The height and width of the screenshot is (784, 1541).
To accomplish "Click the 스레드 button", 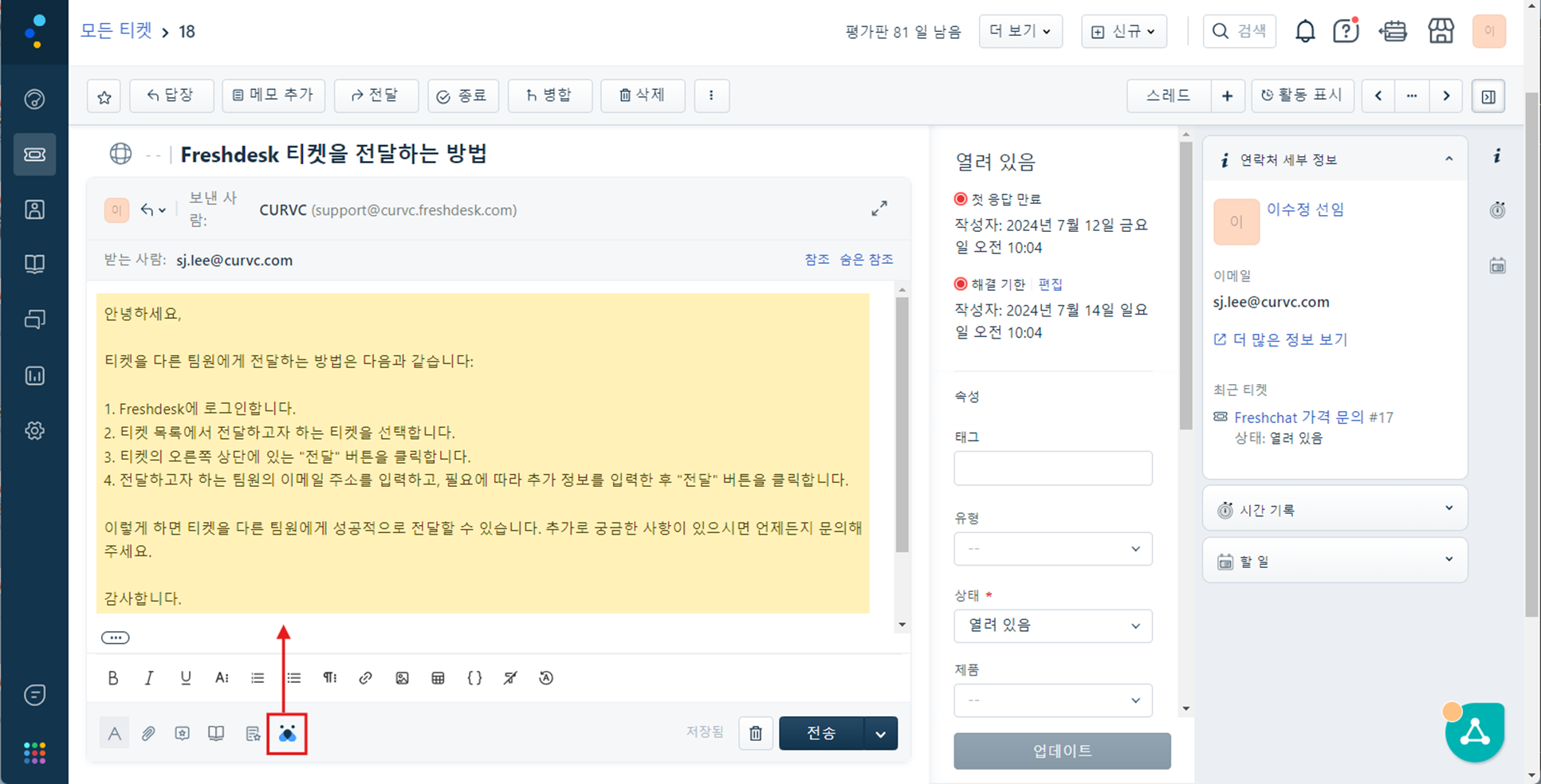I will 1169,96.
